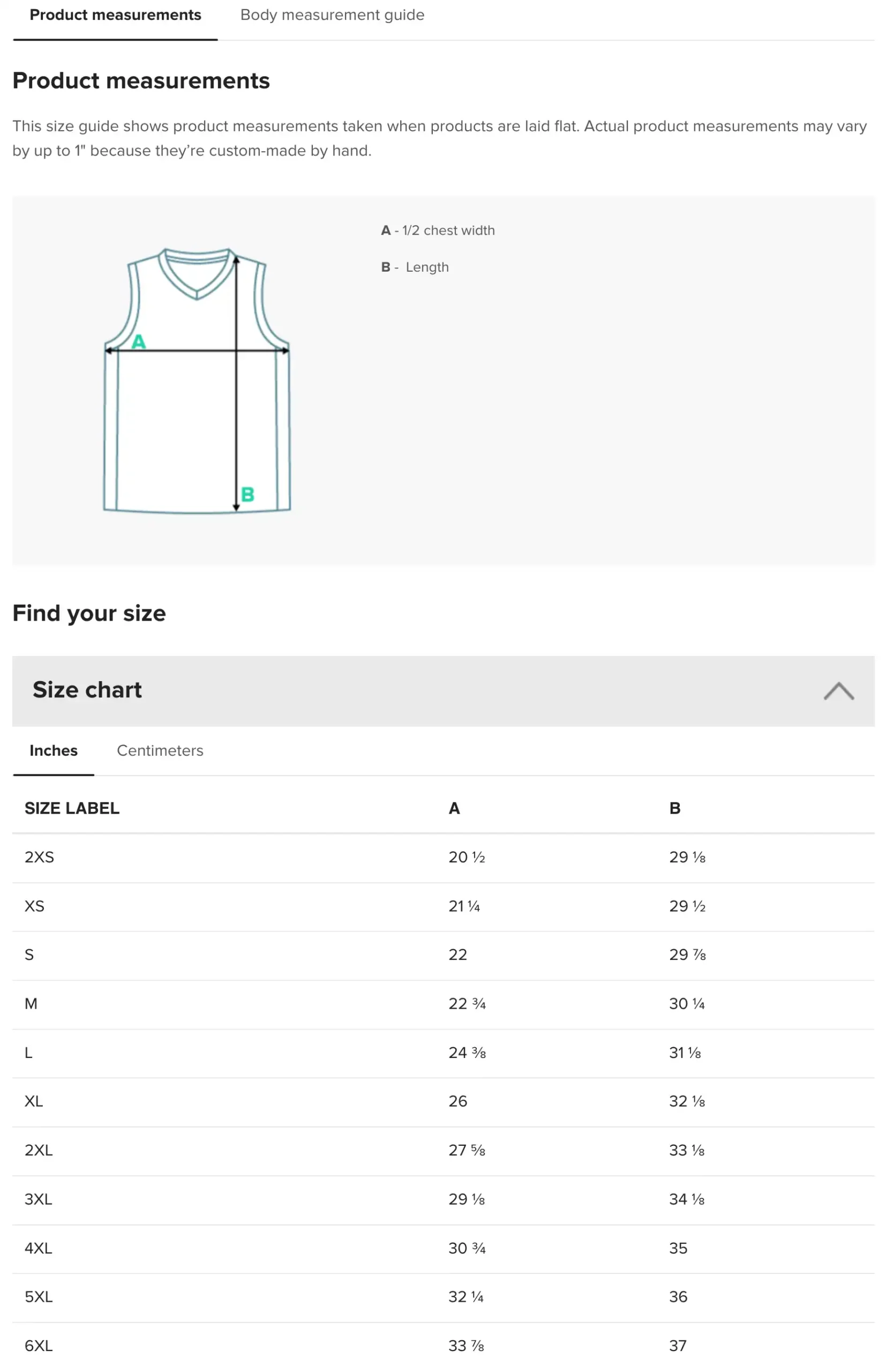Click the tank top measurement diagram

pyautogui.click(x=197, y=381)
